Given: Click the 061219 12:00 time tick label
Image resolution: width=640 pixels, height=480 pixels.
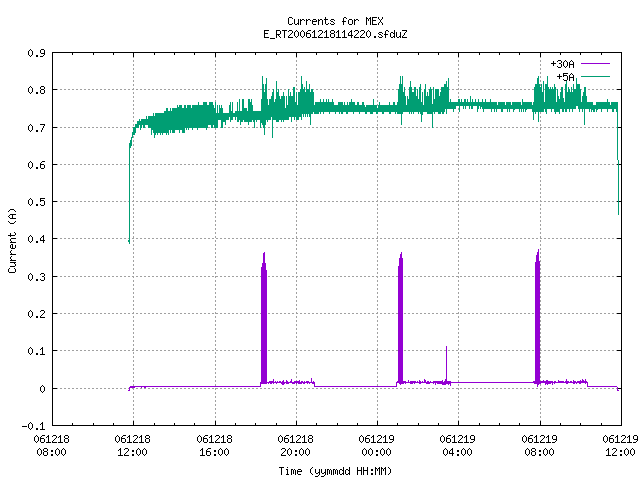Looking at the screenshot, I should coord(620,446).
